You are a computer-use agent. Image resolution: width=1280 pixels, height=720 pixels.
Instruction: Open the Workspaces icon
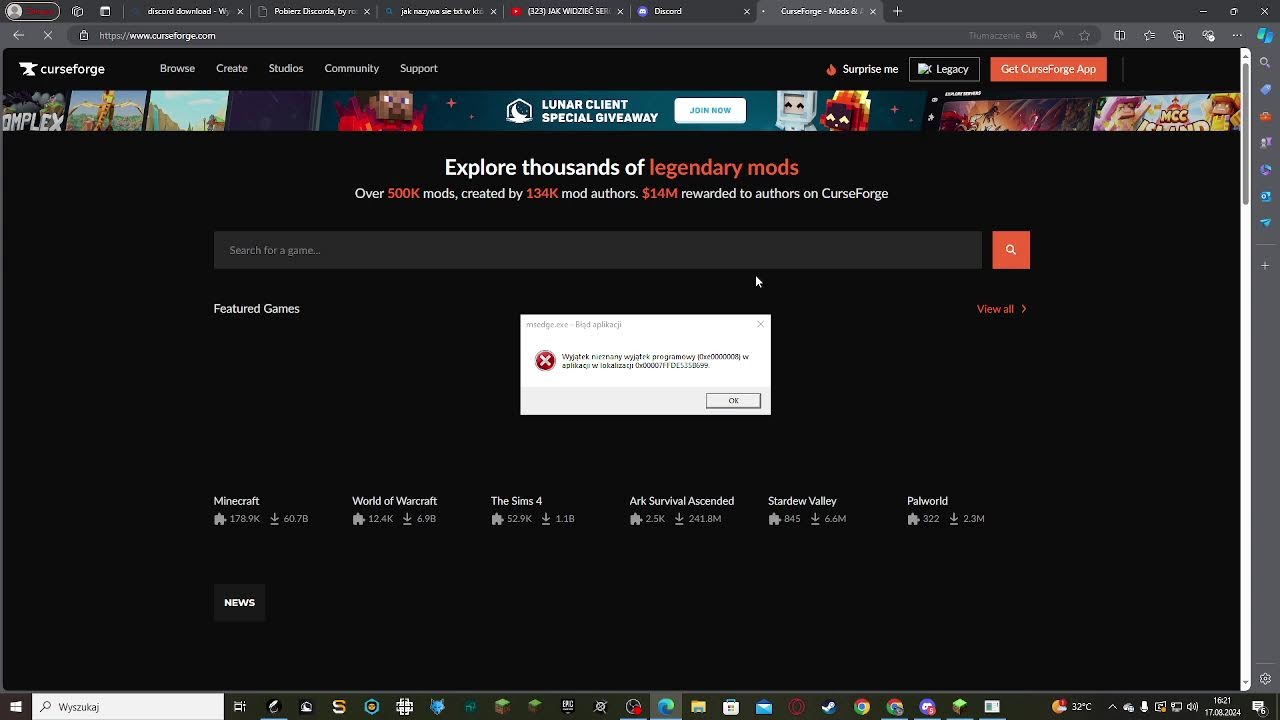(78, 11)
